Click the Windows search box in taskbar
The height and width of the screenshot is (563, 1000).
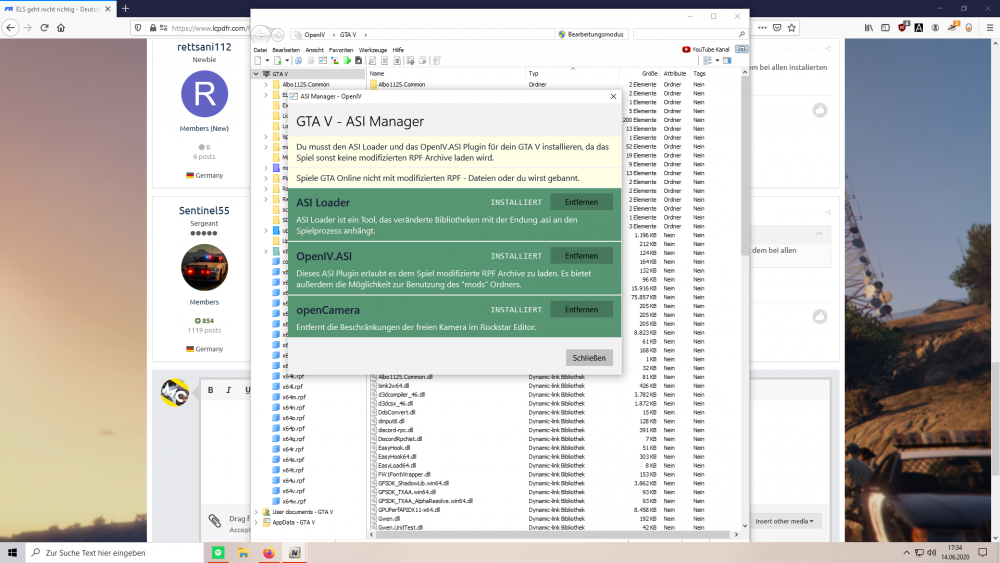[110, 552]
